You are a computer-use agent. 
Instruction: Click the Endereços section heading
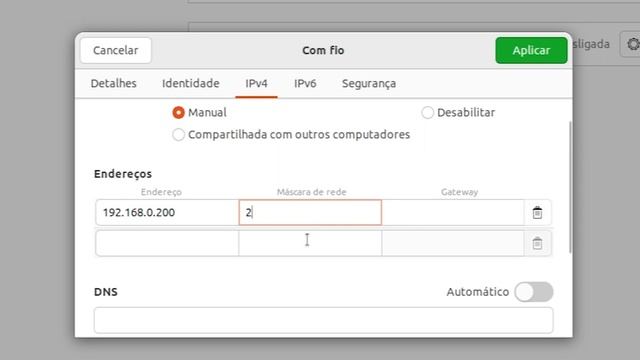point(123,174)
